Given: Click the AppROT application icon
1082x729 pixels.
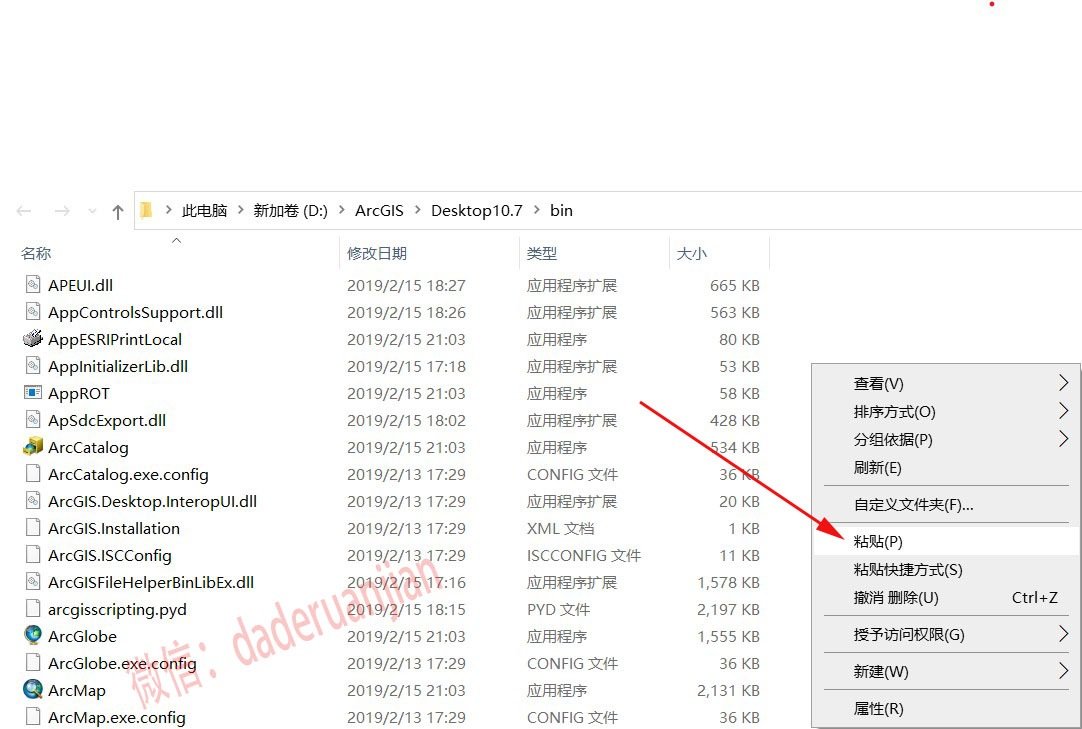Looking at the screenshot, I should coord(33,392).
